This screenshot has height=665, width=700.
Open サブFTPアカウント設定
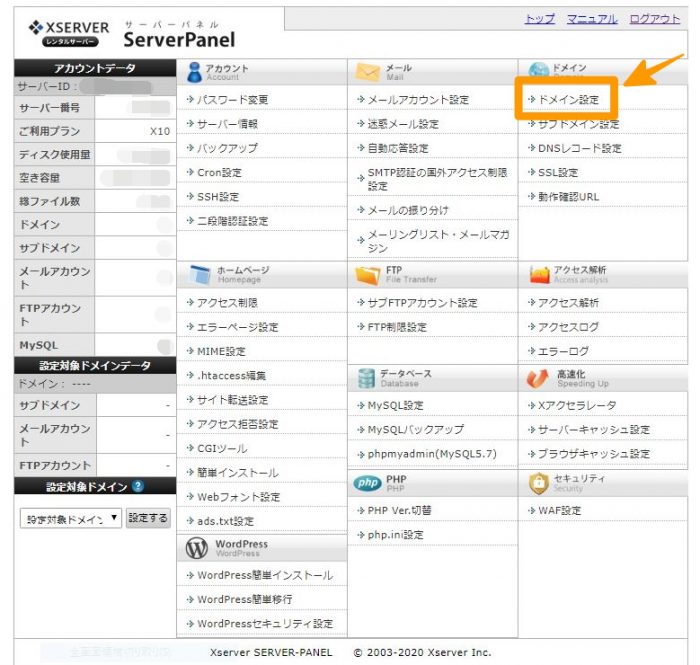tap(422, 303)
